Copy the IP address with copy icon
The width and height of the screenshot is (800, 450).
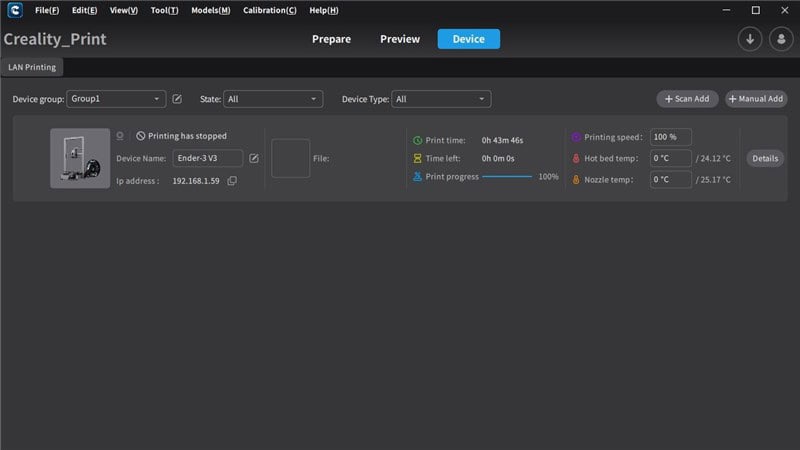click(232, 181)
